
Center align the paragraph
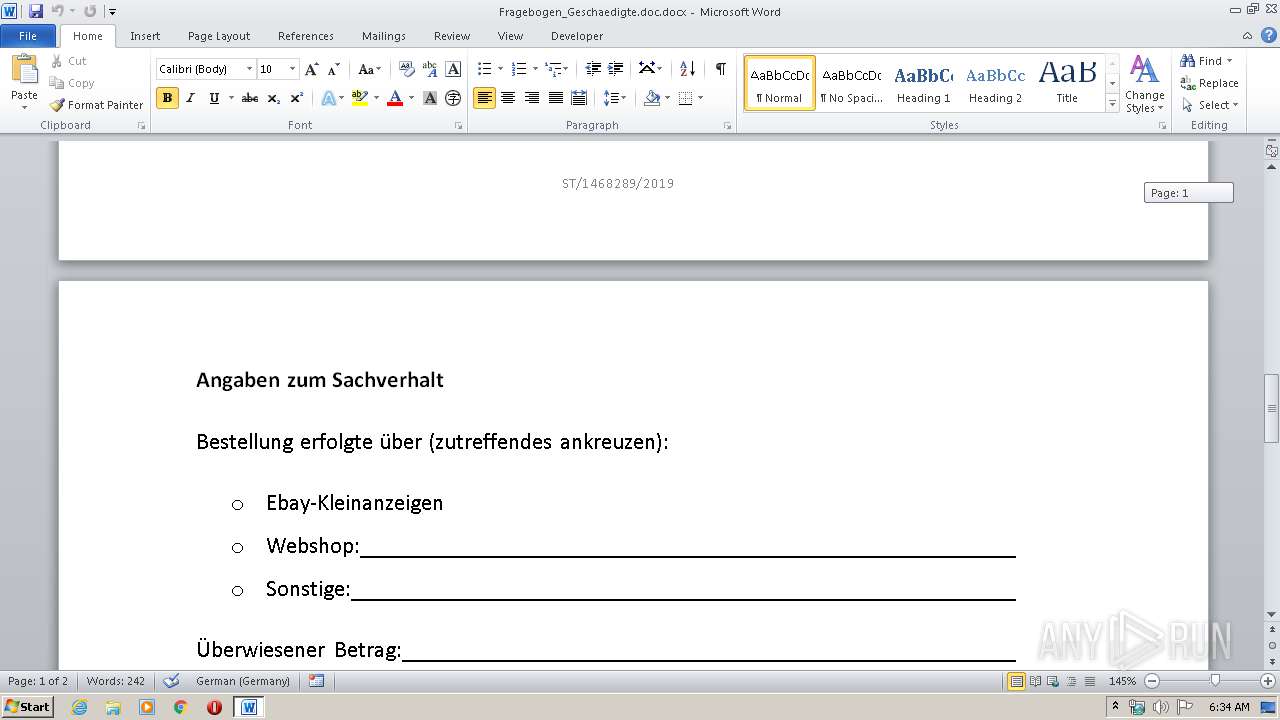(508, 98)
